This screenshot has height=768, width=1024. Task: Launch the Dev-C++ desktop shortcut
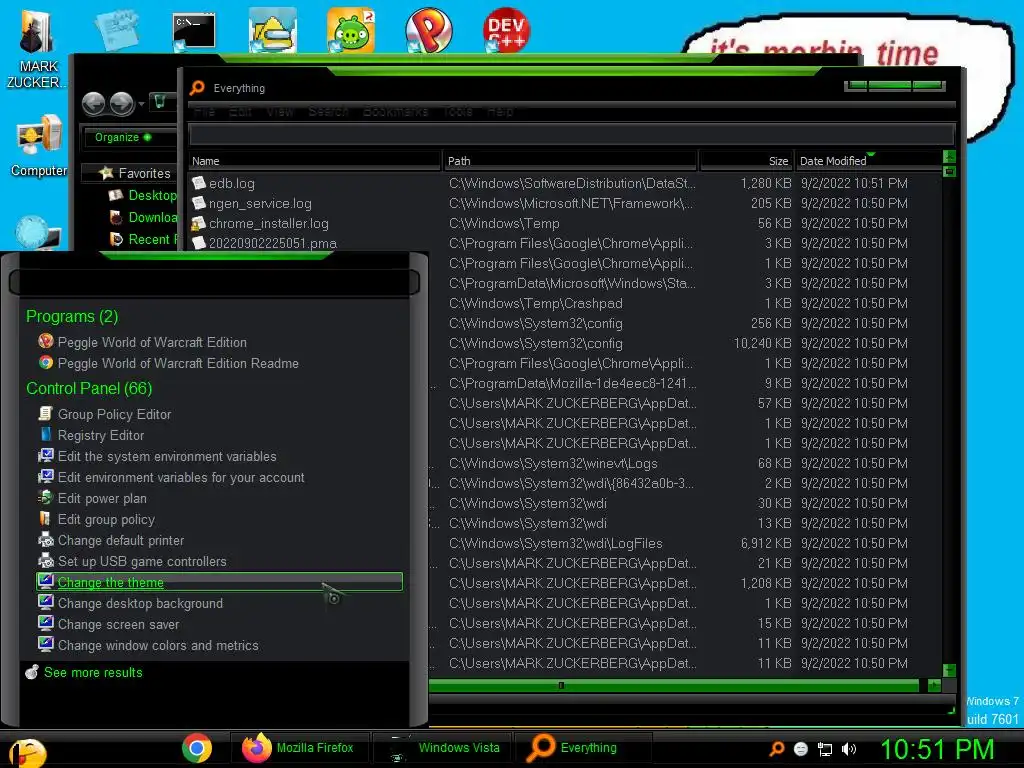point(506,30)
